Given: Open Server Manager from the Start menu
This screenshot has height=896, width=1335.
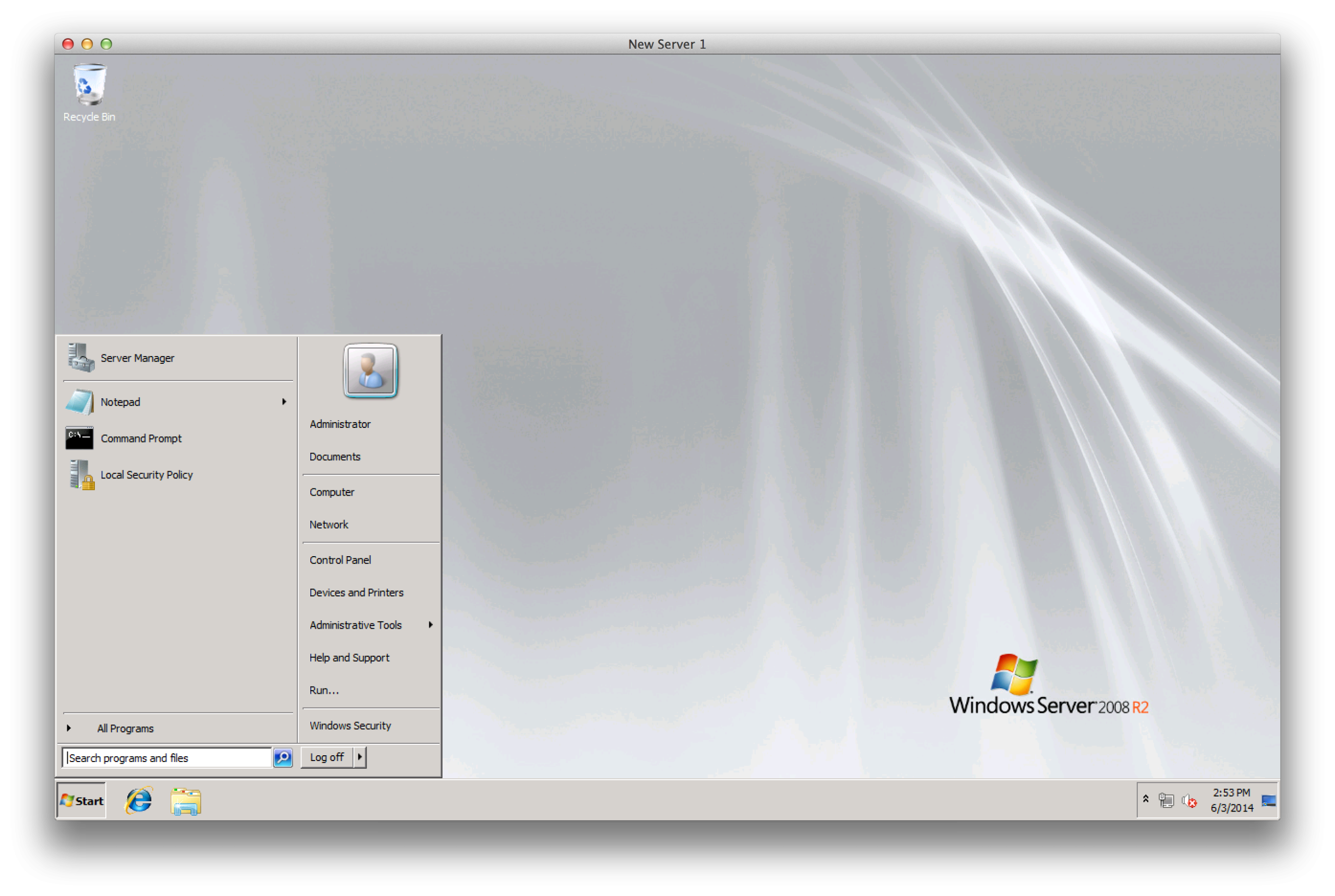Looking at the screenshot, I should coord(137,358).
